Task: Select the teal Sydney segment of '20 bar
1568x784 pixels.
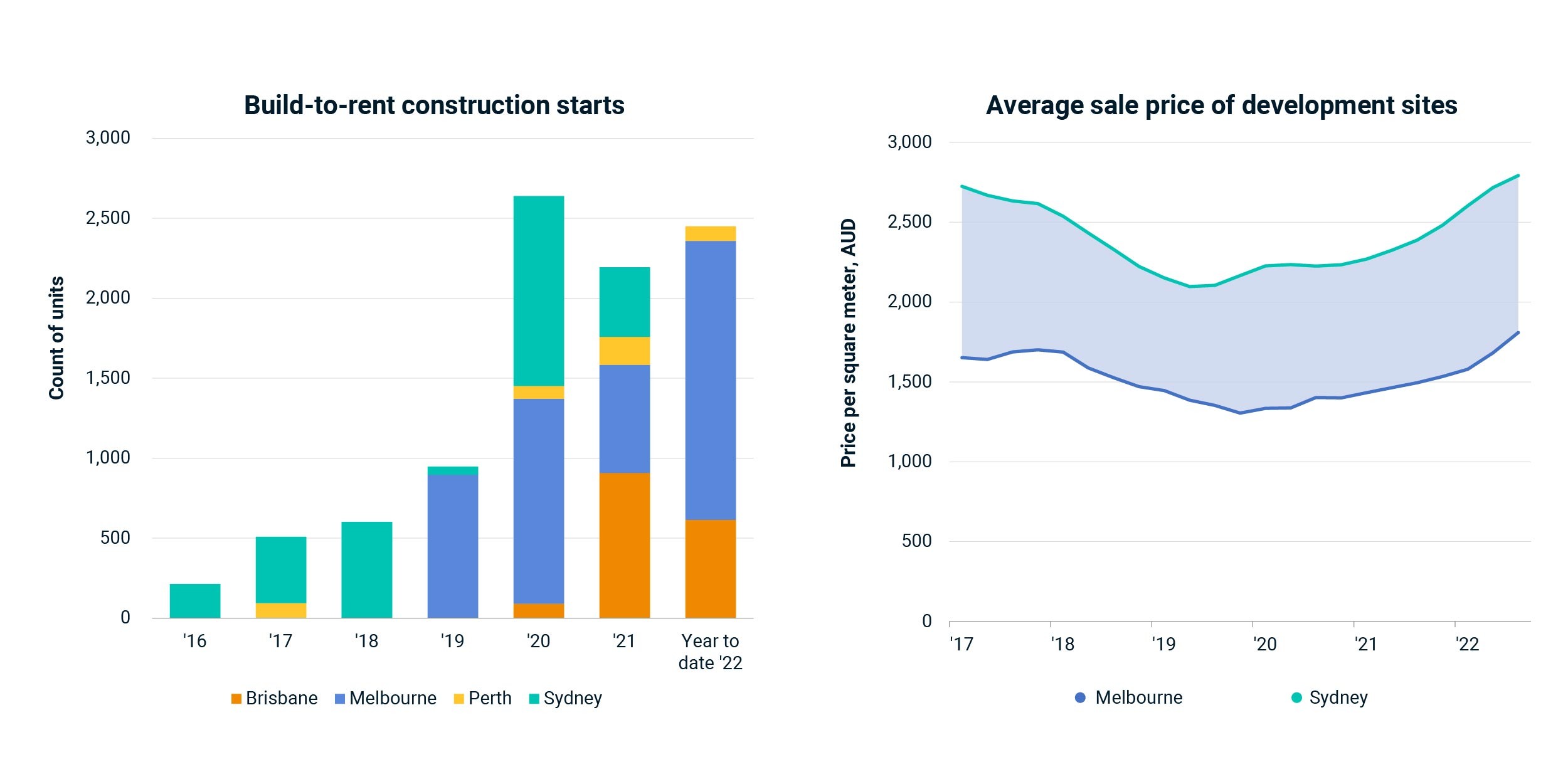Action: pos(539,291)
